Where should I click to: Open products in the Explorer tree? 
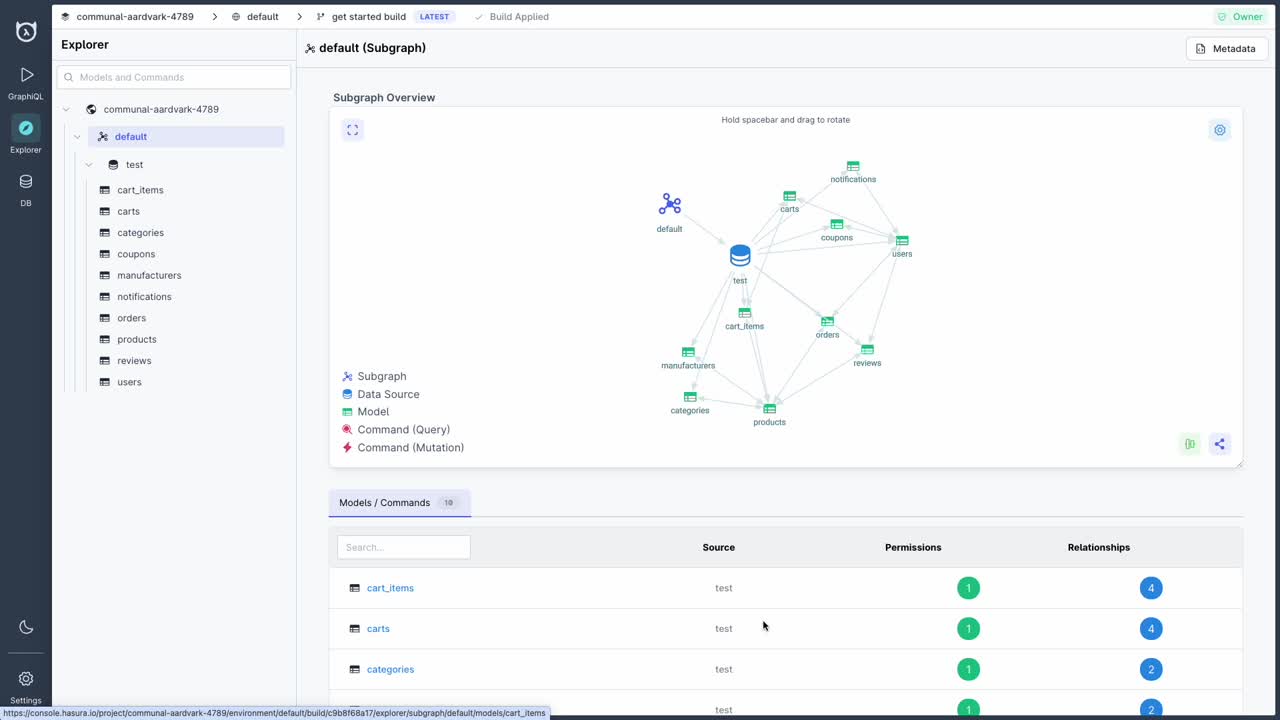[137, 339]
